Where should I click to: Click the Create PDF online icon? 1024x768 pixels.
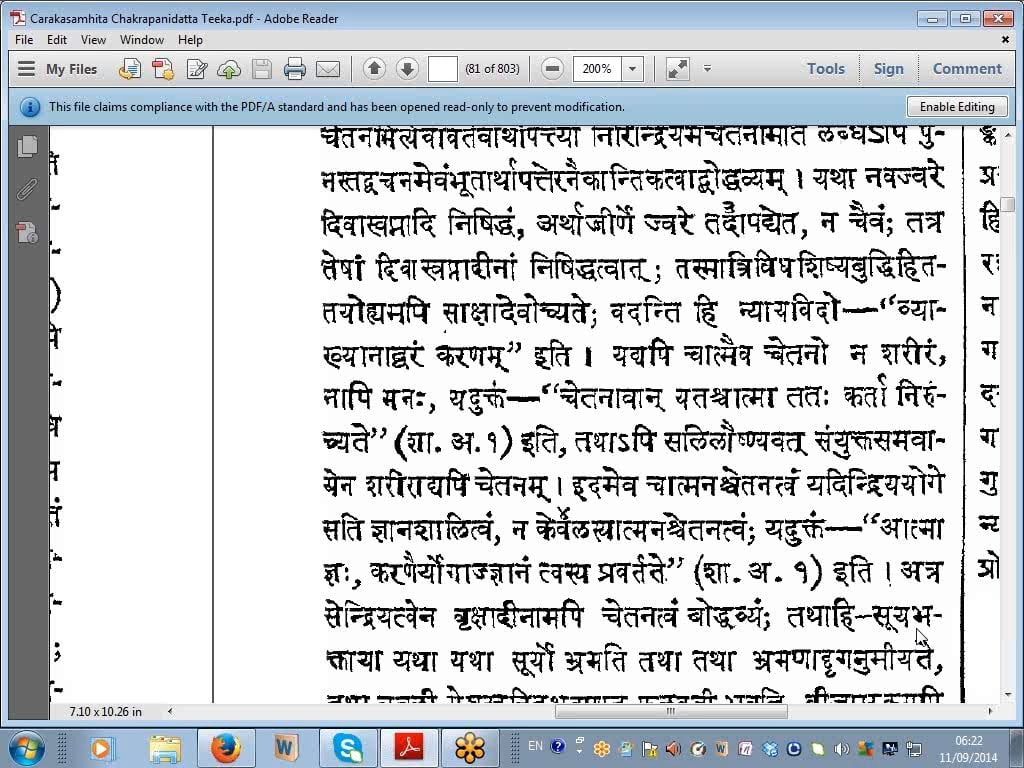(x=163, y=69)
